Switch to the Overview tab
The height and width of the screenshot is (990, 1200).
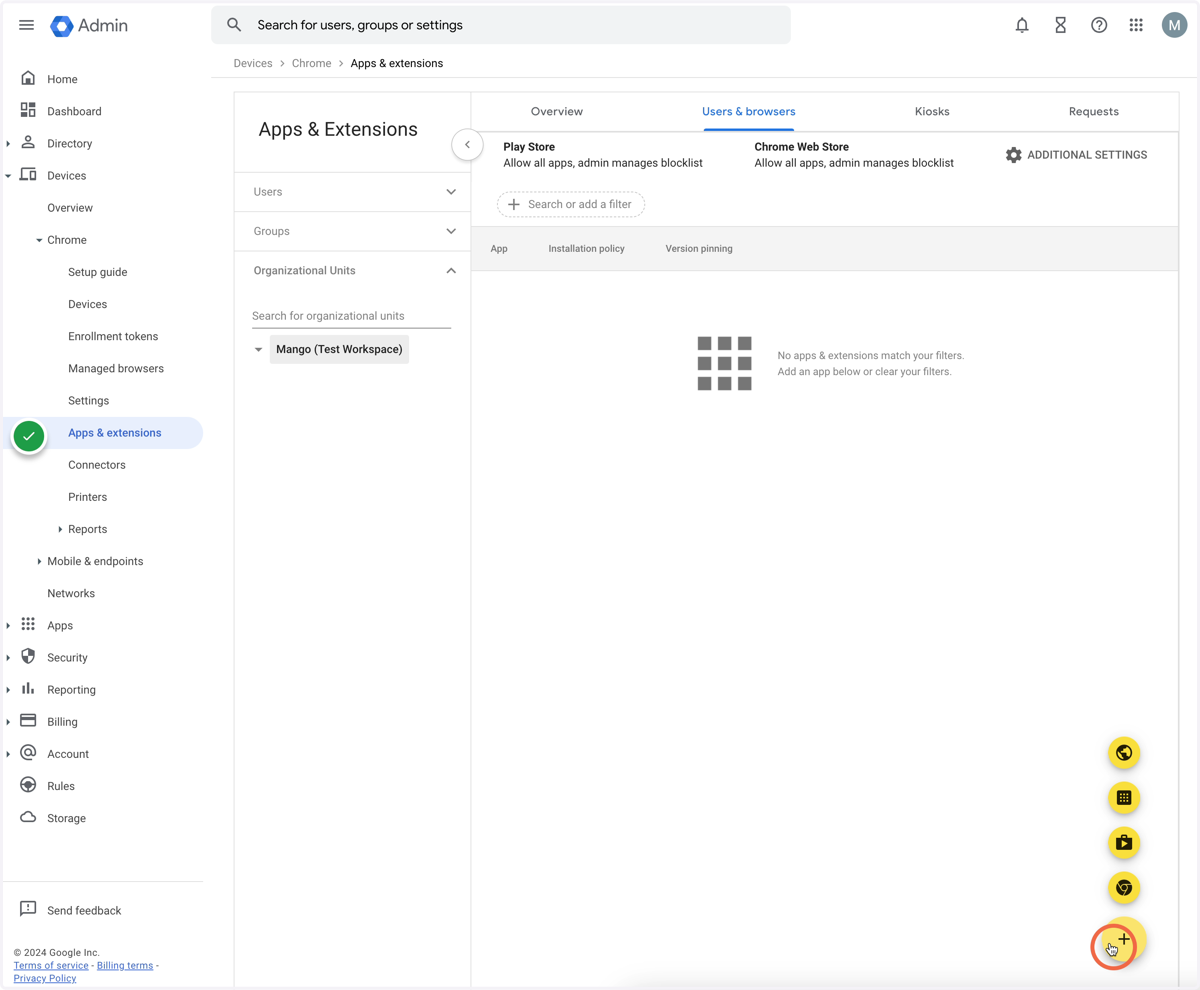tap(557, 112)
